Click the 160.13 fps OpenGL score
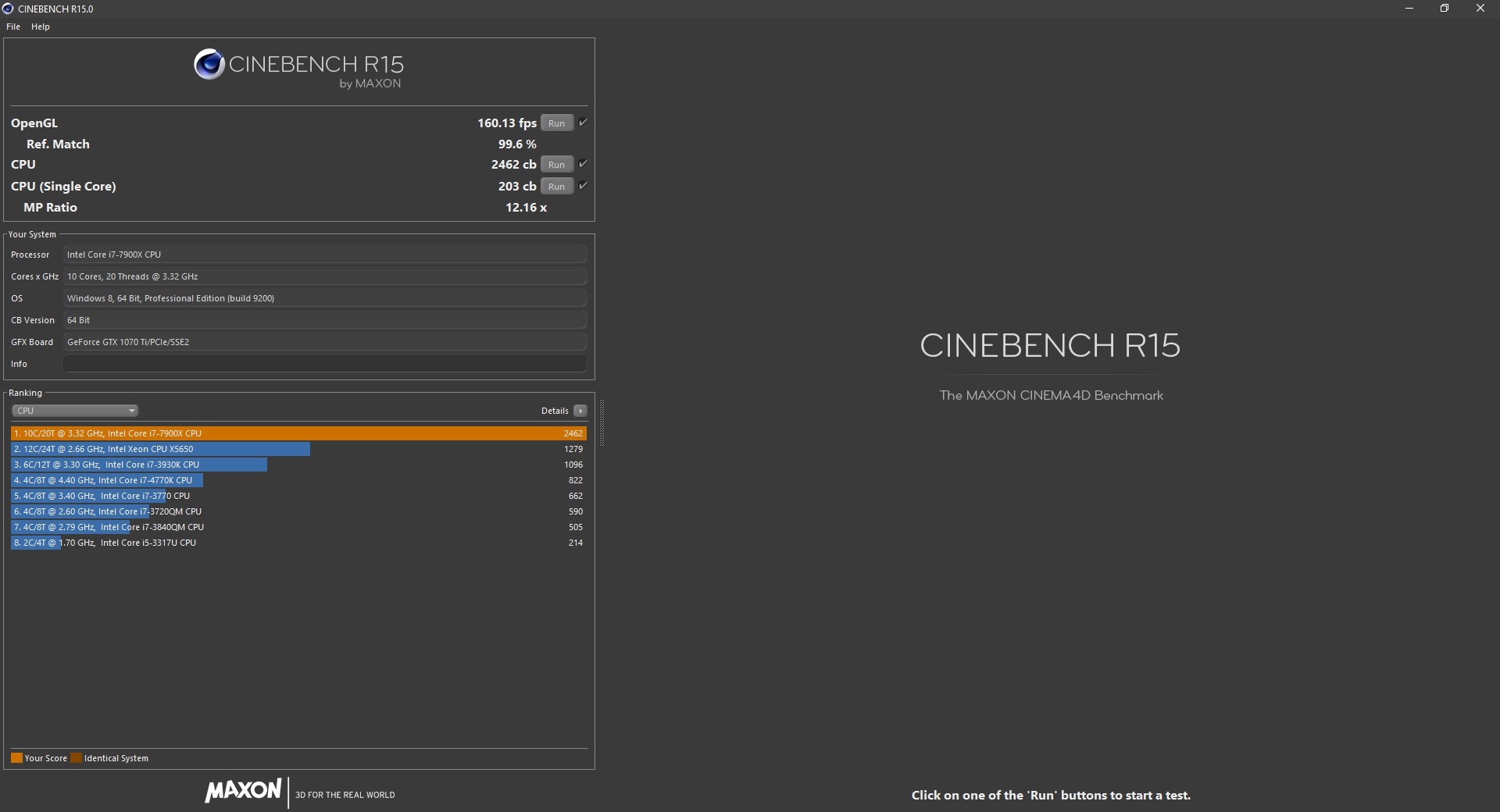 pyautogui.click(x=507, y=123)
